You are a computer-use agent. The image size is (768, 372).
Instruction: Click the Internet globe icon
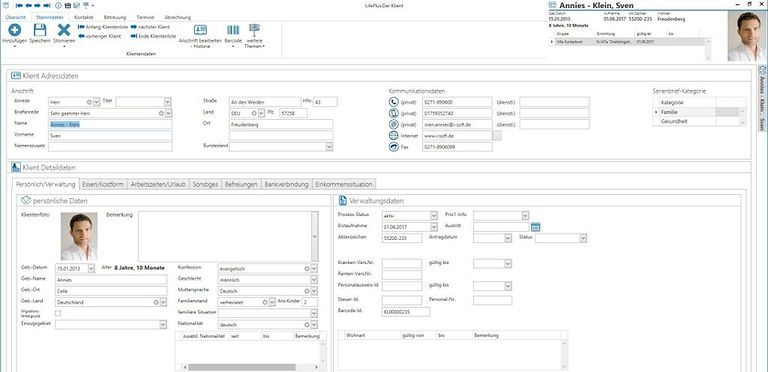(394, 136)
